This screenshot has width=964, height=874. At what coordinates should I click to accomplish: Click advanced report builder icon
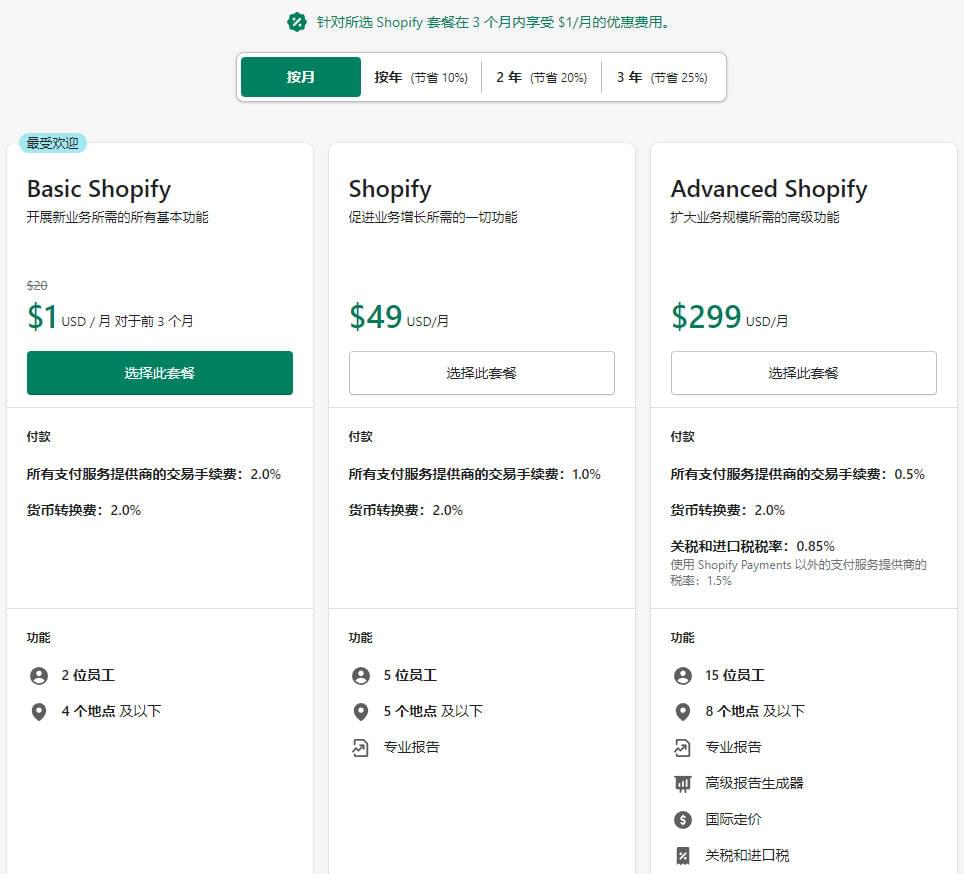pos(683,784)
